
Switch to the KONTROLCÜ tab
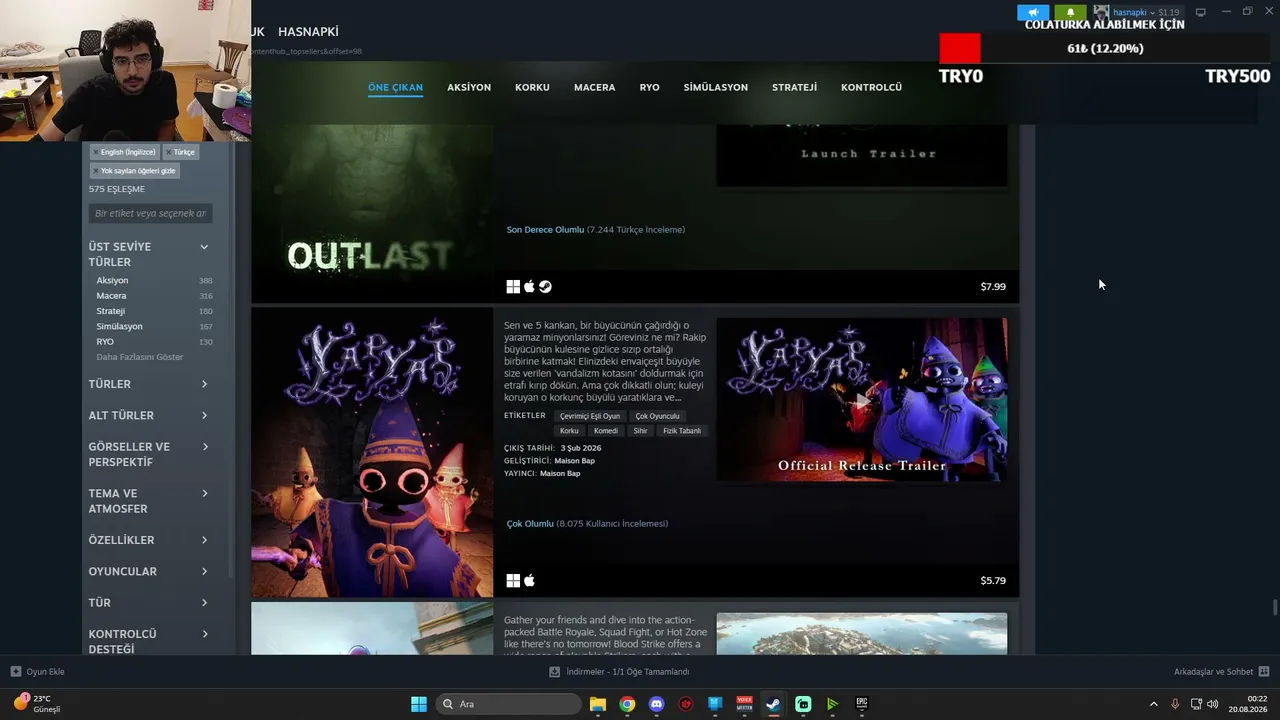pyautogui.click(x=871, y=87)
